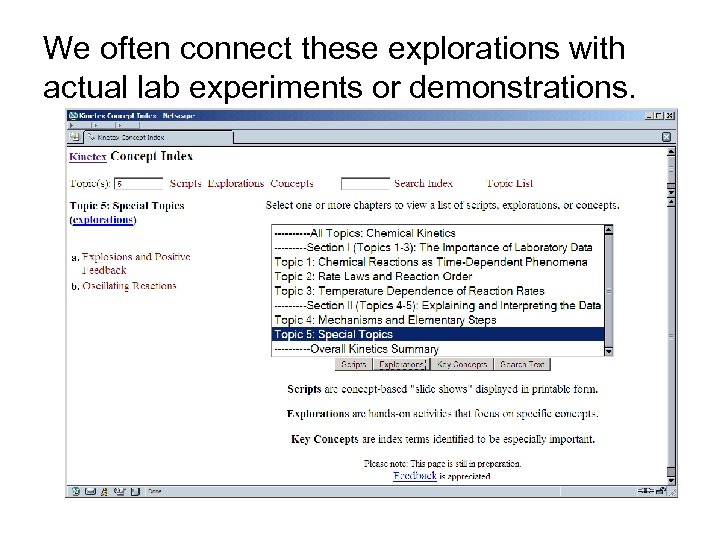Click the new tab icon beside the tab strip
This screenshot has height=540, width=720.
pyautogui.click(x=74, y=137)
